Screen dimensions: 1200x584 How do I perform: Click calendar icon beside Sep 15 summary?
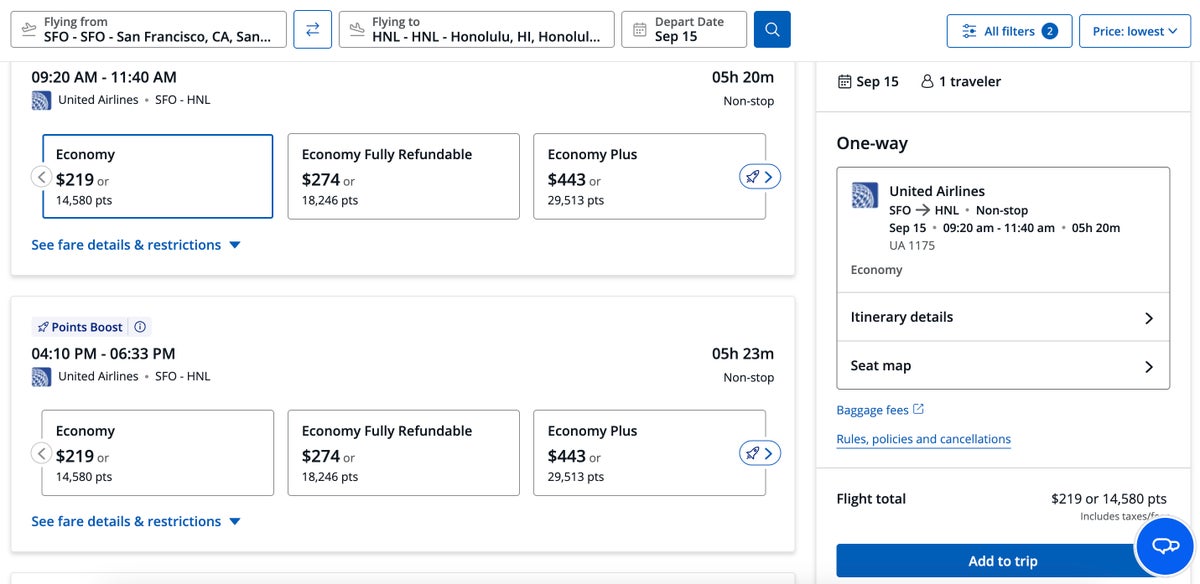[x=844, y=82]
